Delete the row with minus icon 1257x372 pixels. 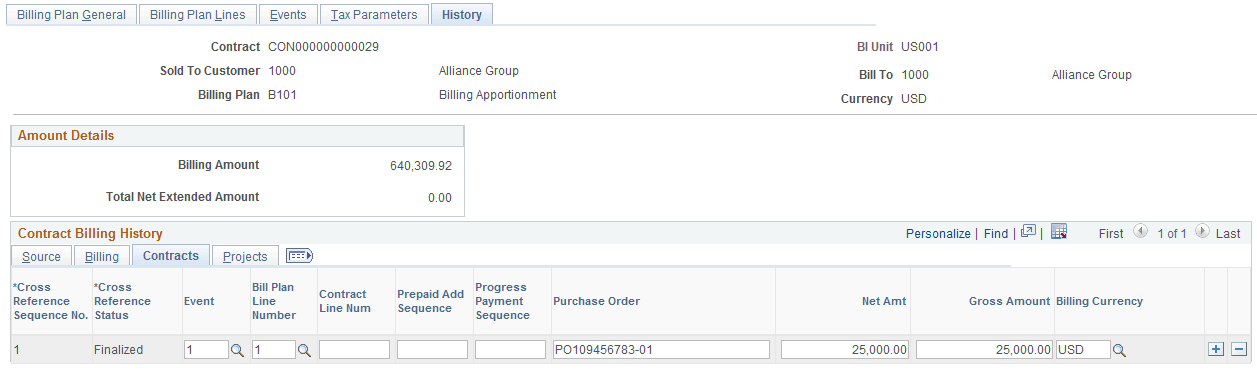point(1239,349)
